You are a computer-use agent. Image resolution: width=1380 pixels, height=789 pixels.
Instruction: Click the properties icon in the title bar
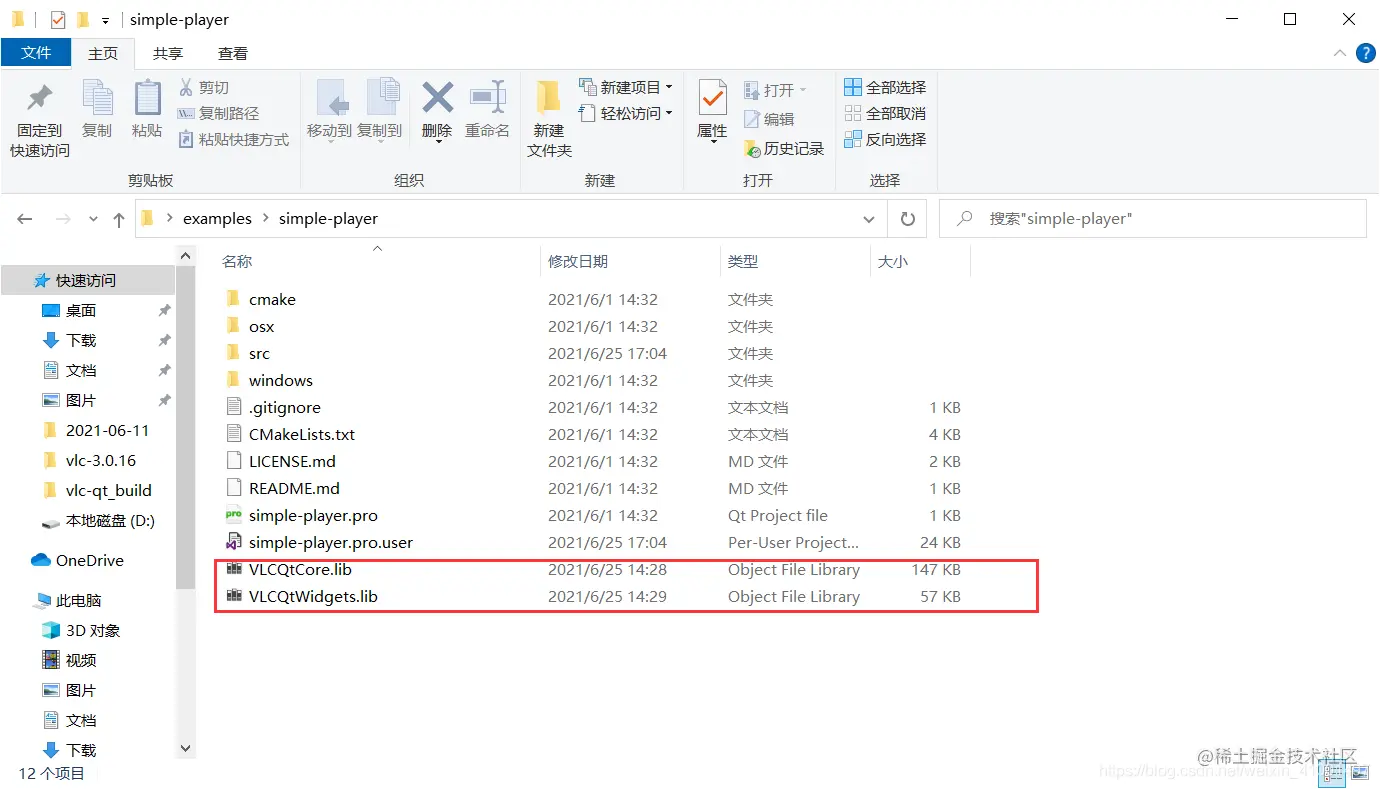click(58, 20)
